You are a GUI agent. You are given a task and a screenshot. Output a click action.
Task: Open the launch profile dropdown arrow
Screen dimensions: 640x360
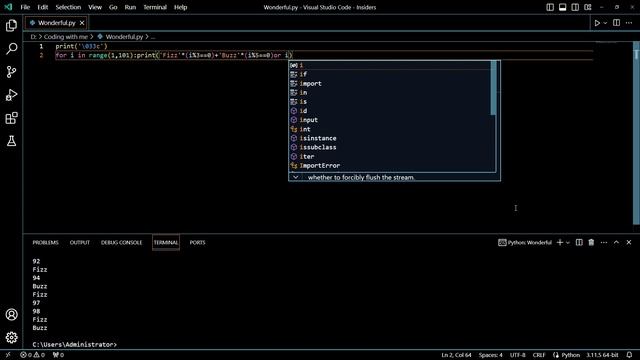click(568, 242)
